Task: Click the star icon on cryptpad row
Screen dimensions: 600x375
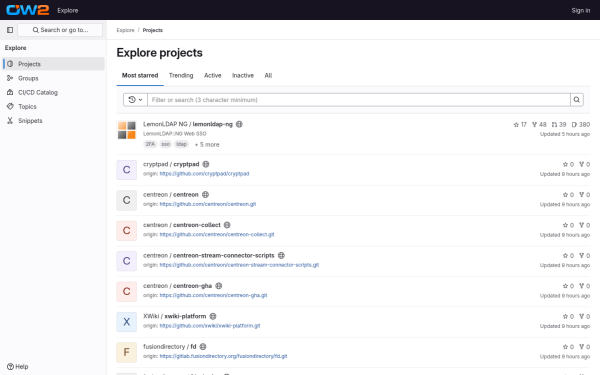Action: pyautogui.click(x=565, y=164)
